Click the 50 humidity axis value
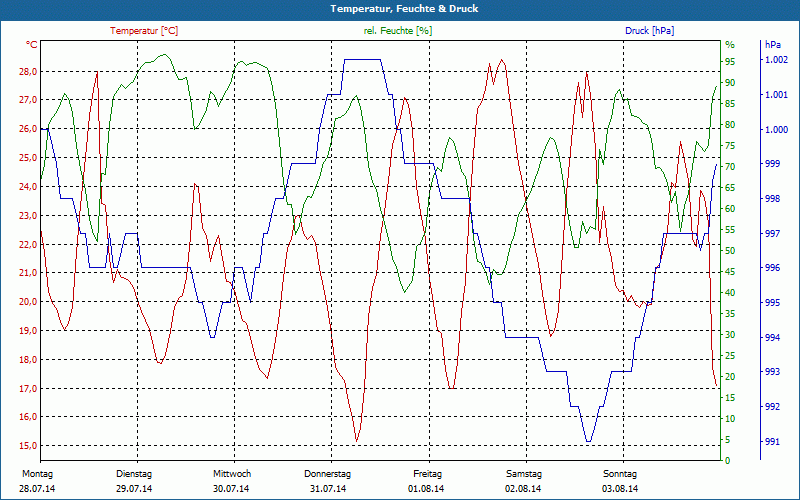 (731, 251)
